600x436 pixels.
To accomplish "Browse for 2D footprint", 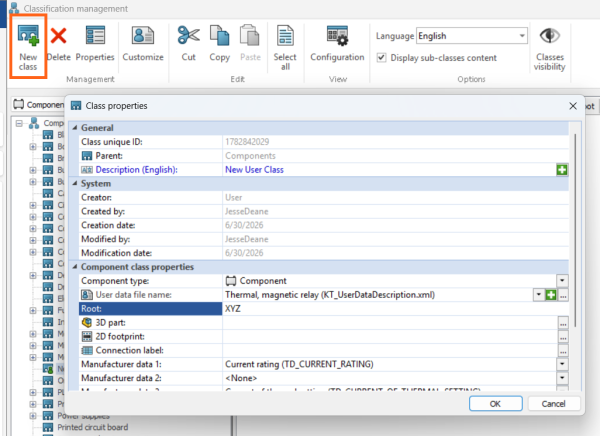I will click(563, 336).
